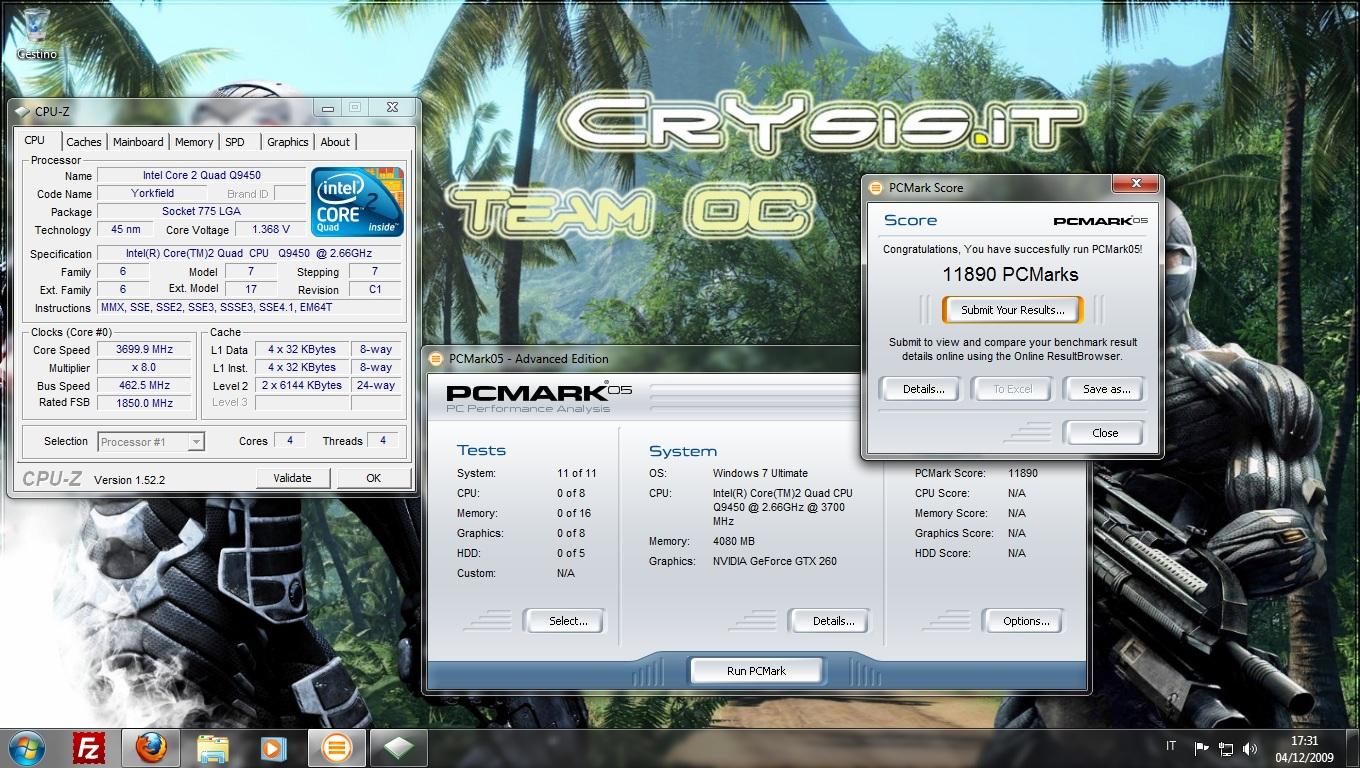
Task: Switch to the CPU tab
Action: pyautogui.click(x=35, y=141)
